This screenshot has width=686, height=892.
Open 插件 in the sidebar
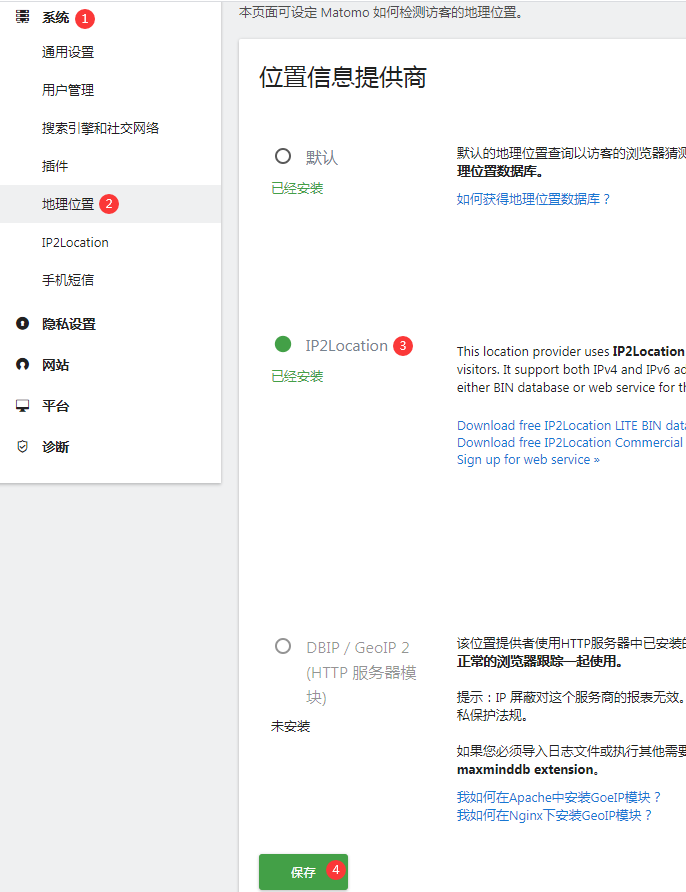pos(55,166)
